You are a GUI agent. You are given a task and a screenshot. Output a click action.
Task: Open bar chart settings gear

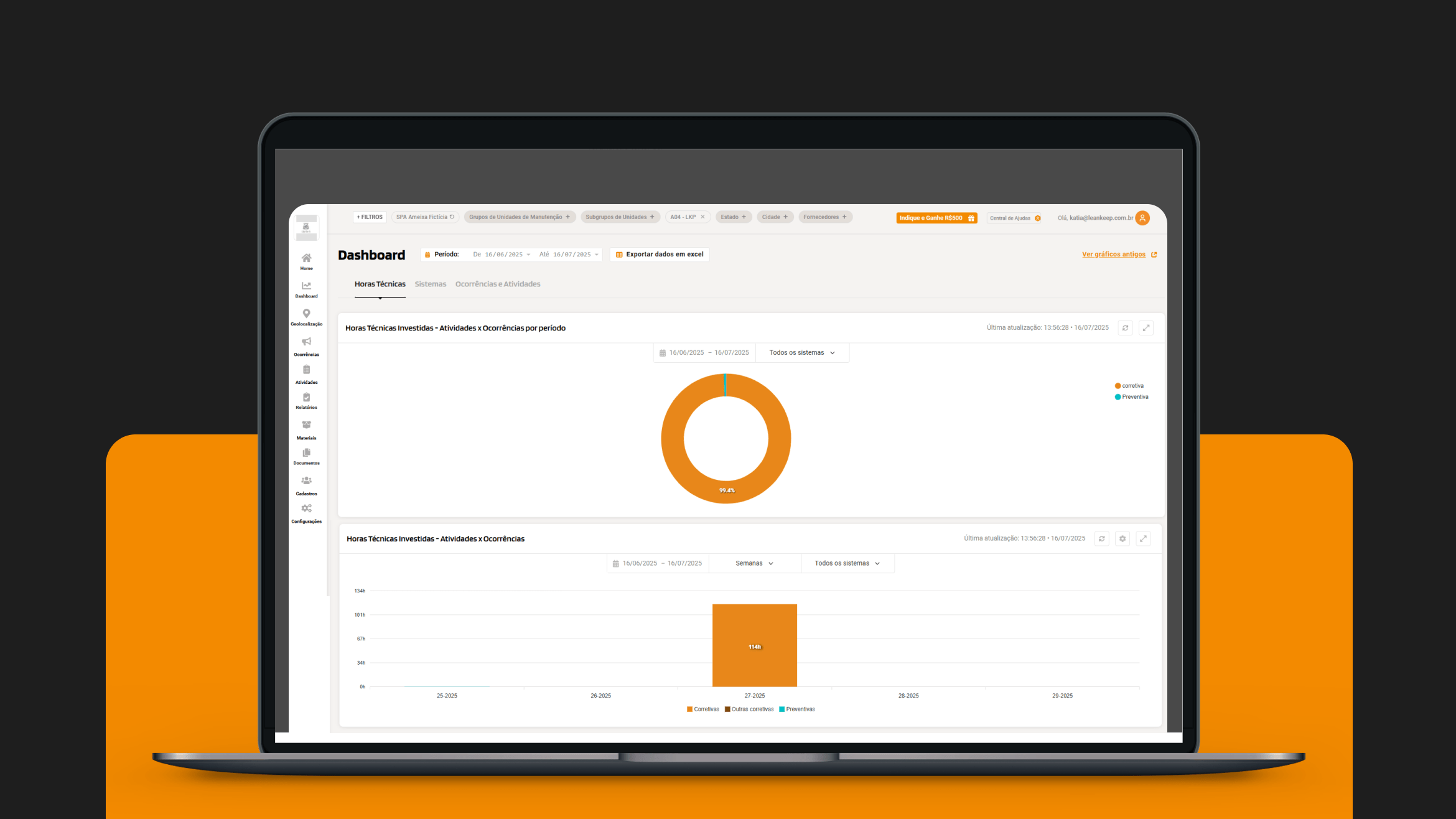tap(1122, 539)
